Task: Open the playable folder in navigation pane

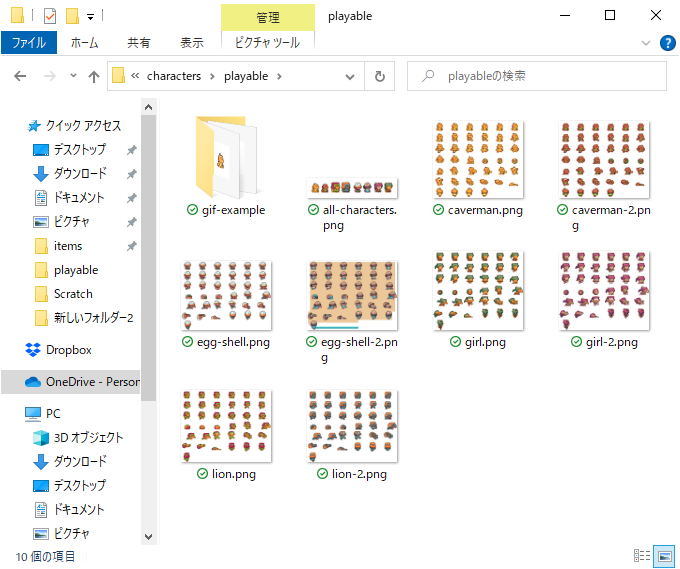Action: pyautogui.click(x=66, y=270)
